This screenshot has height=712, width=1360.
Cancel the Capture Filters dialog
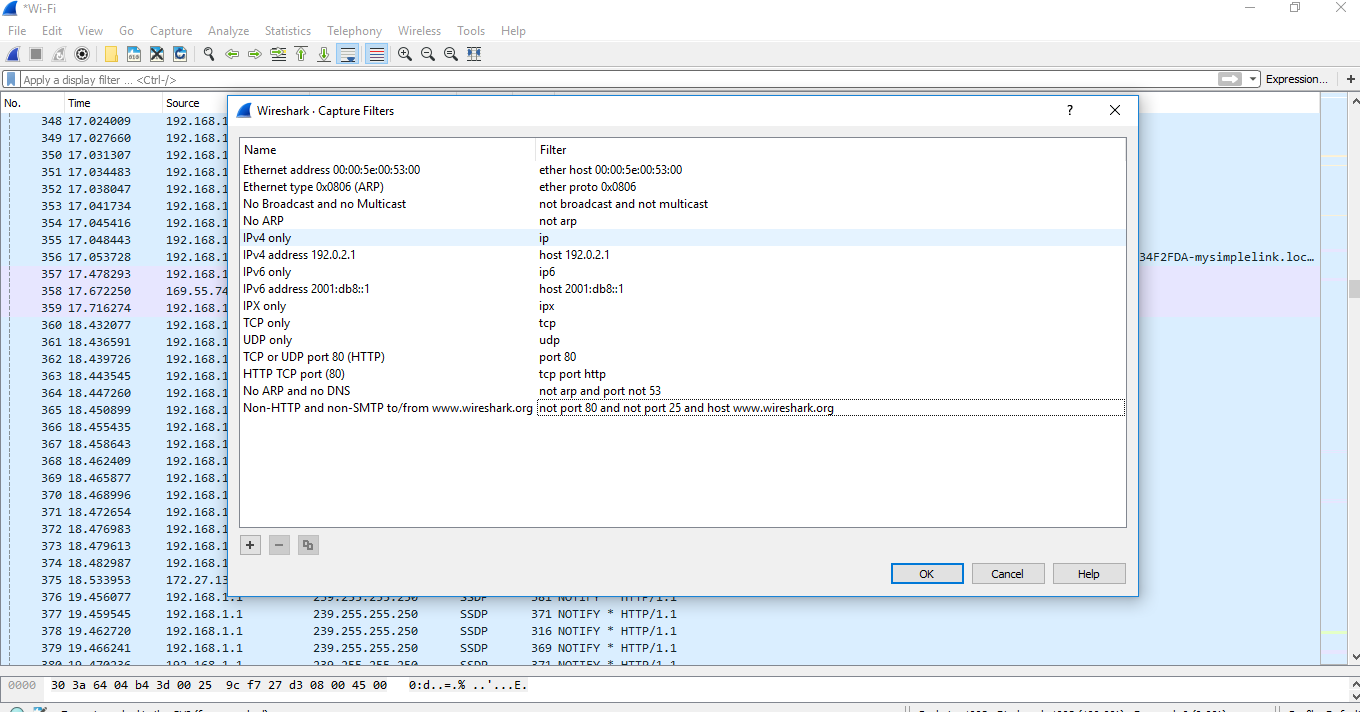coord(1008,574)
